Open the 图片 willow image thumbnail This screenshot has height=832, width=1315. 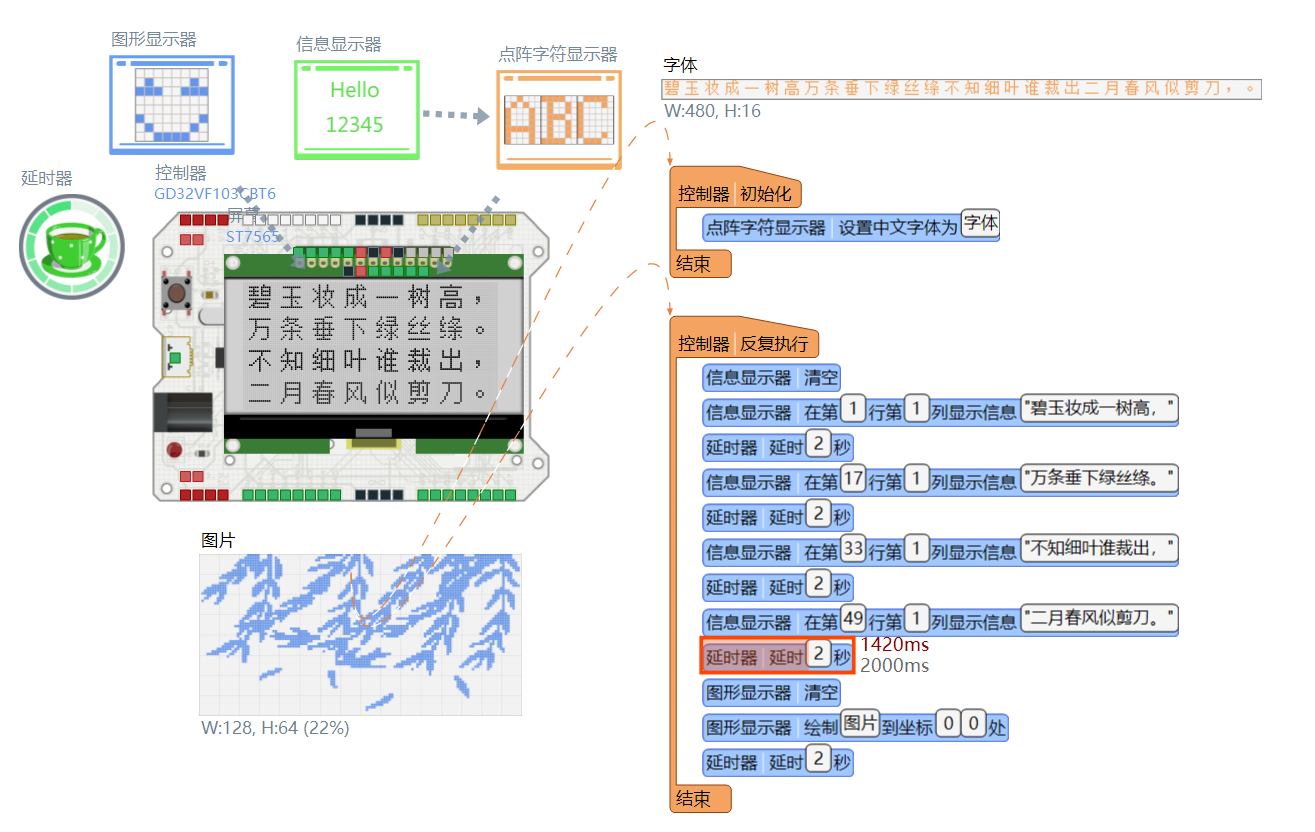(361, 635)
